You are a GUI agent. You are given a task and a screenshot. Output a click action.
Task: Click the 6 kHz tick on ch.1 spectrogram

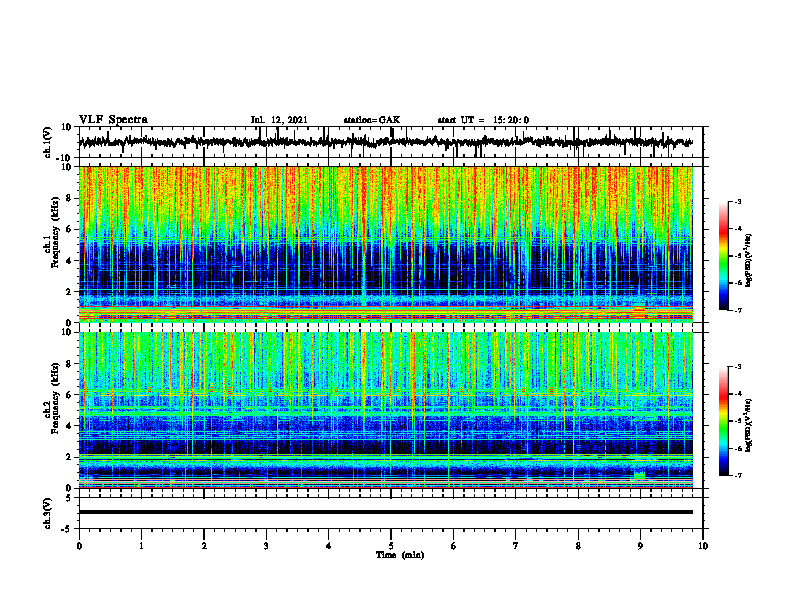[x=70, y=229]
